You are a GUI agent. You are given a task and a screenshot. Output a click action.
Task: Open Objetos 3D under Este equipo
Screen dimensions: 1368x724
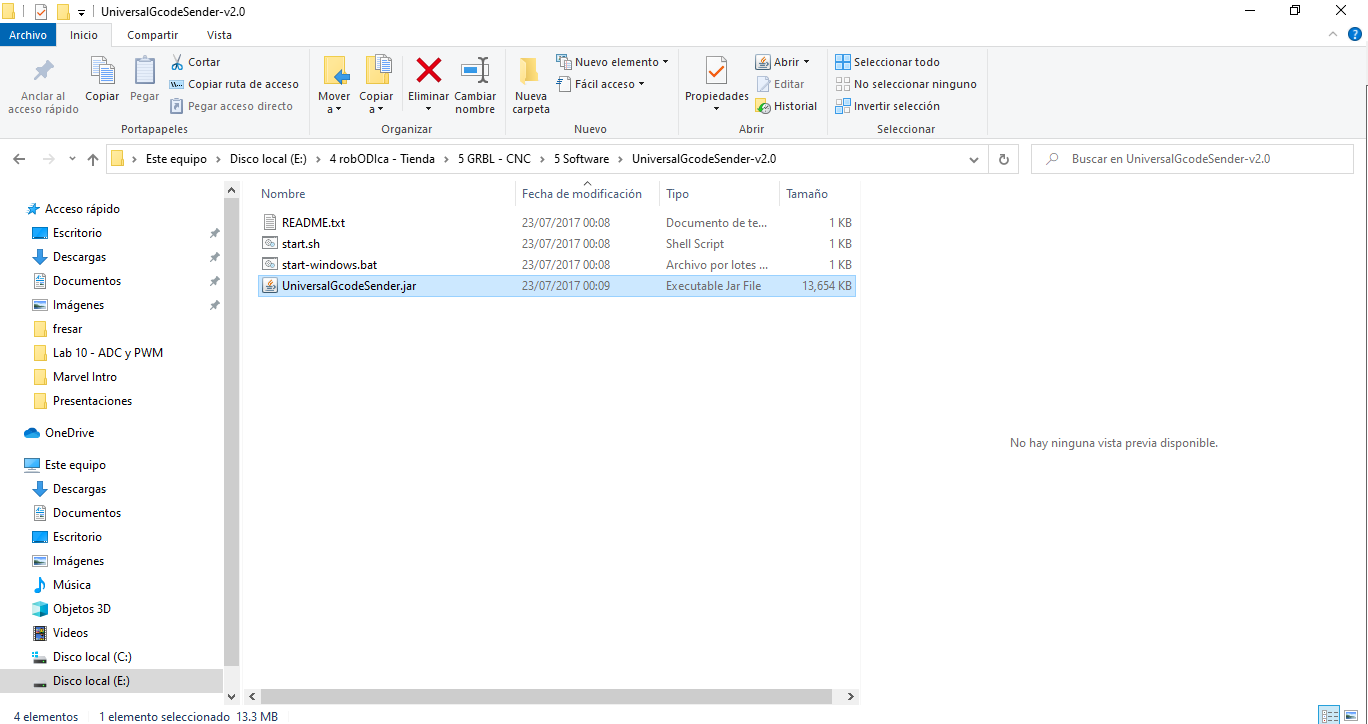(x=82, y=609)
